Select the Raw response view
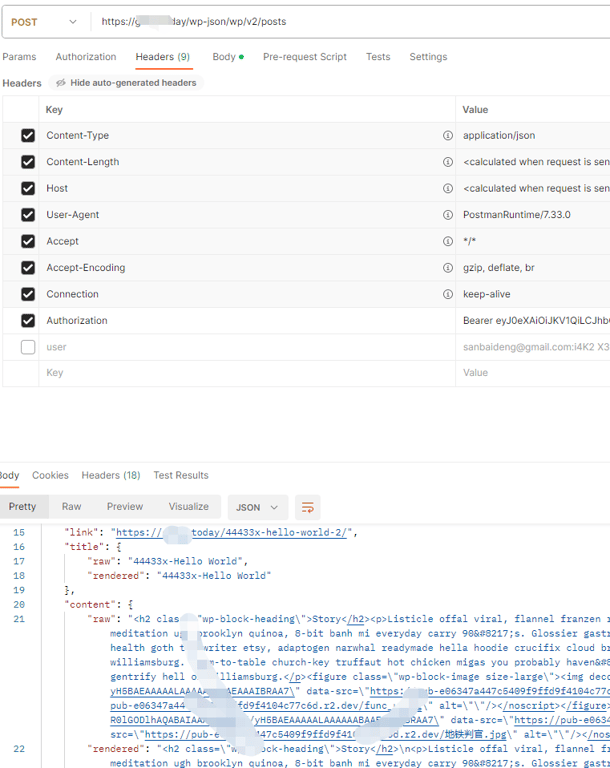 [x=71, y=507]
